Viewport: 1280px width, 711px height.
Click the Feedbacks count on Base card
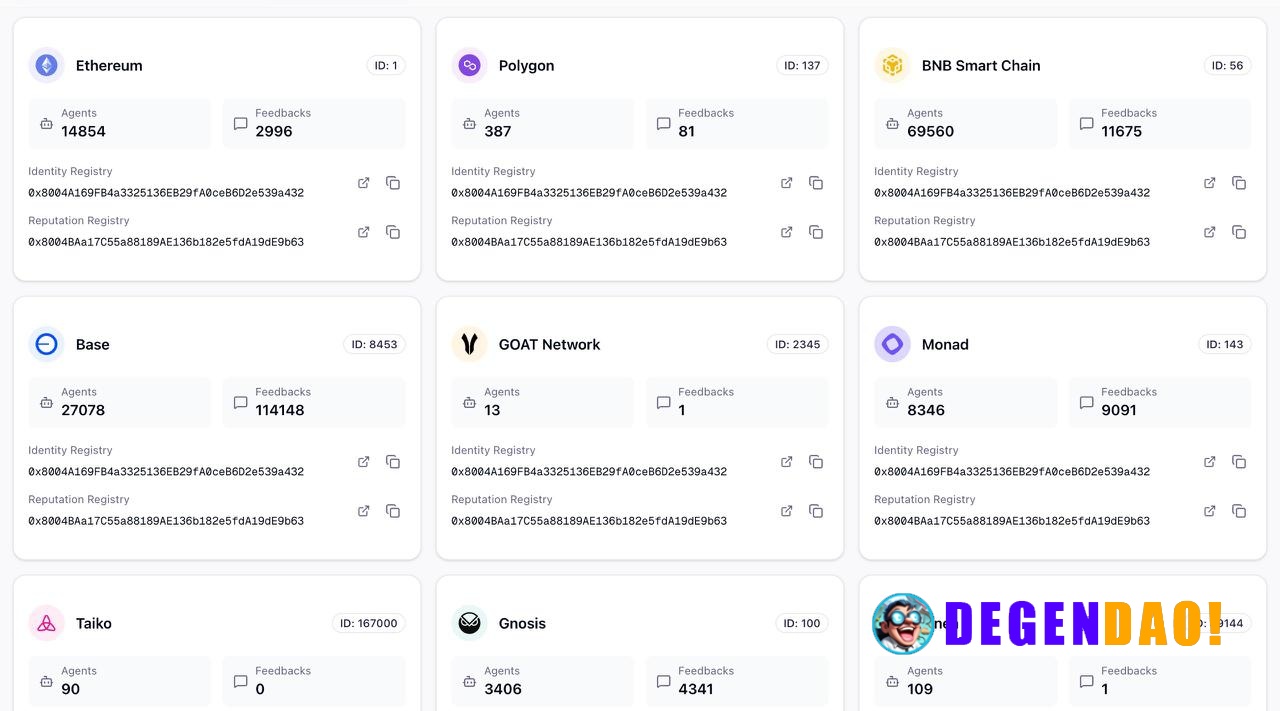click(278, 410)
